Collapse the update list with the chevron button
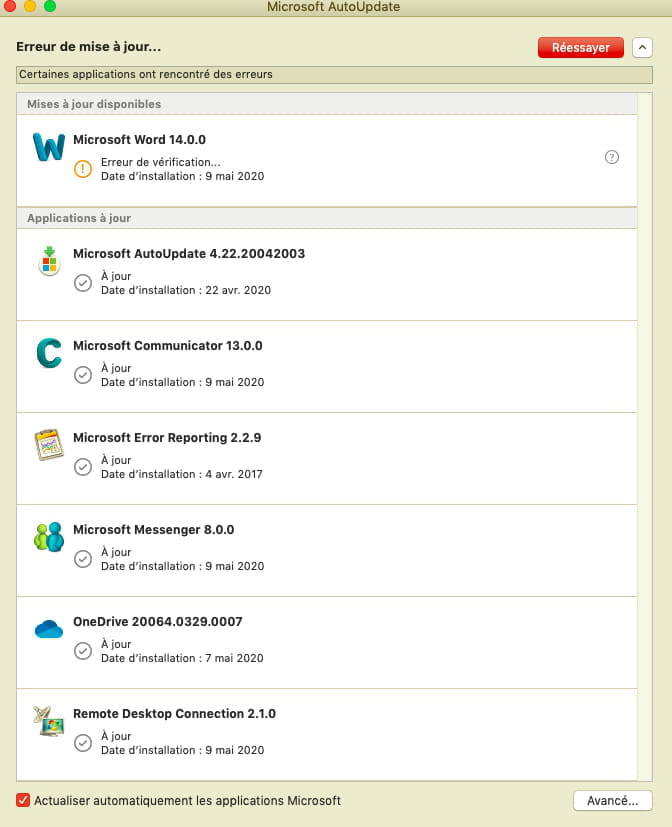 click(642, 47)
